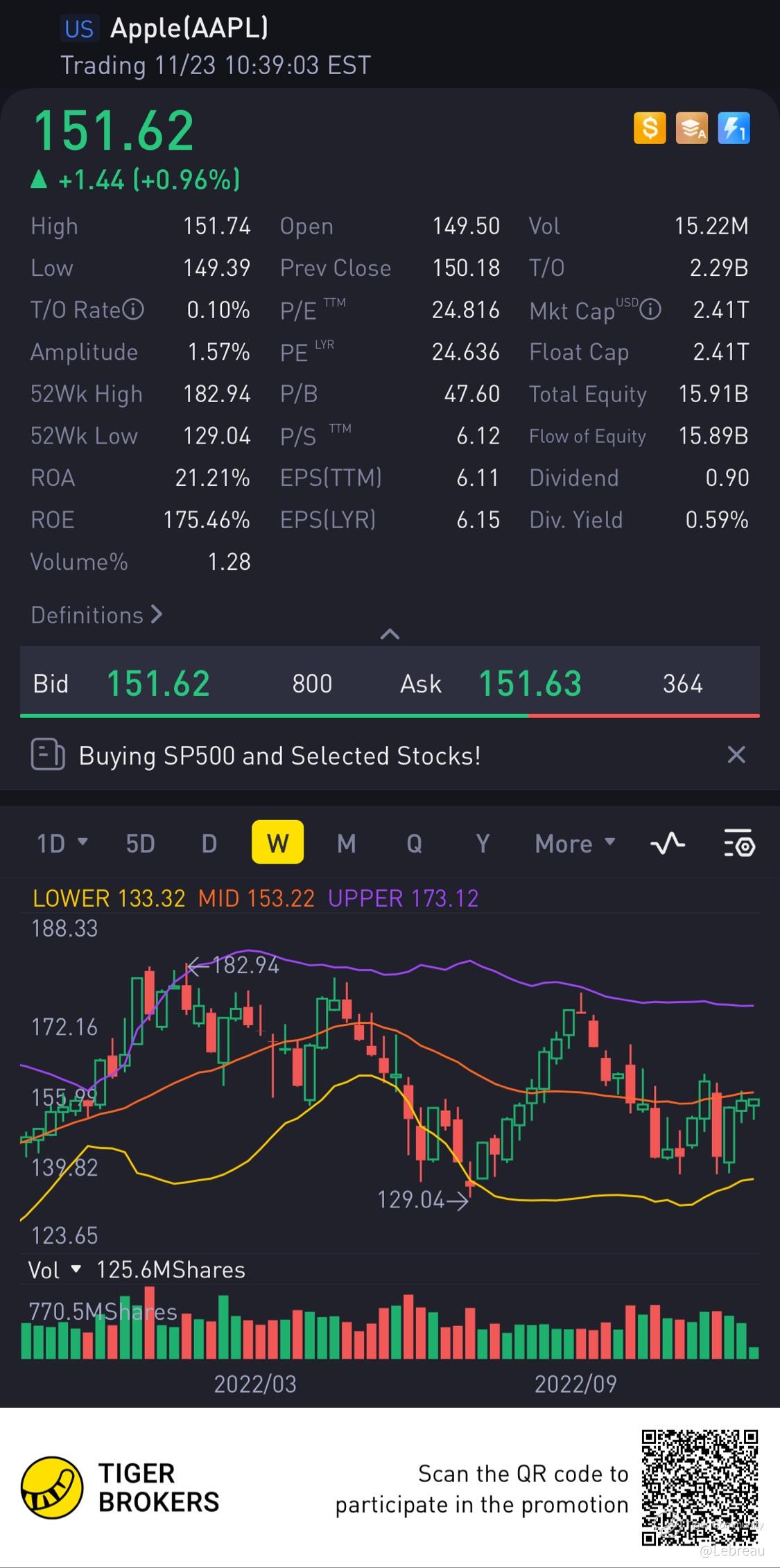Tap the P/B value 47.60
The width and height of the screenshot is (780, 1568).
click(x=472, y=394)
